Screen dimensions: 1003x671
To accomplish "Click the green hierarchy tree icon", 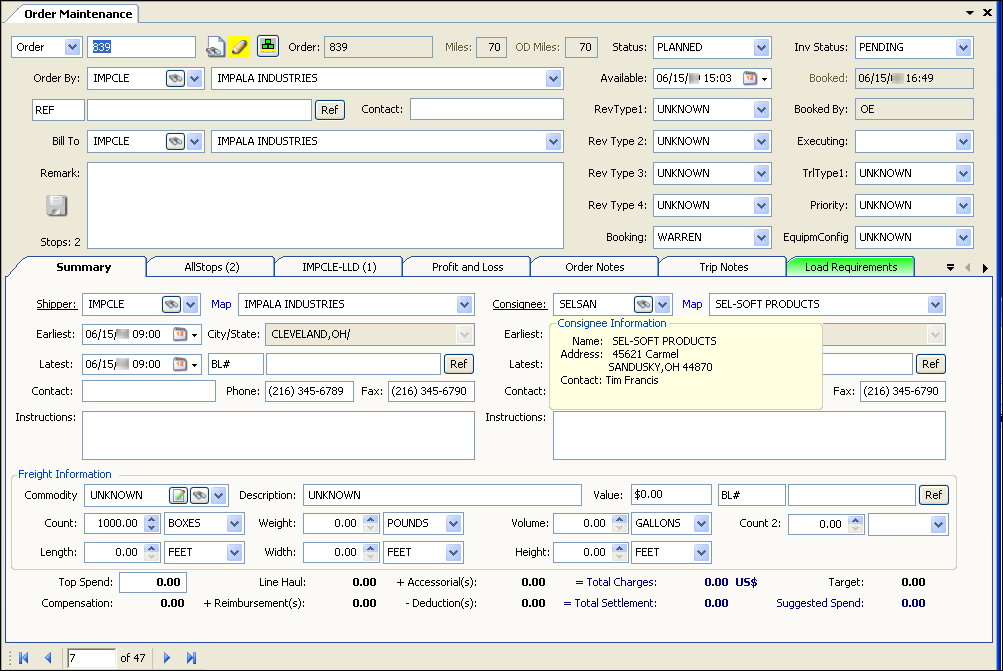I will click(268, 46).
